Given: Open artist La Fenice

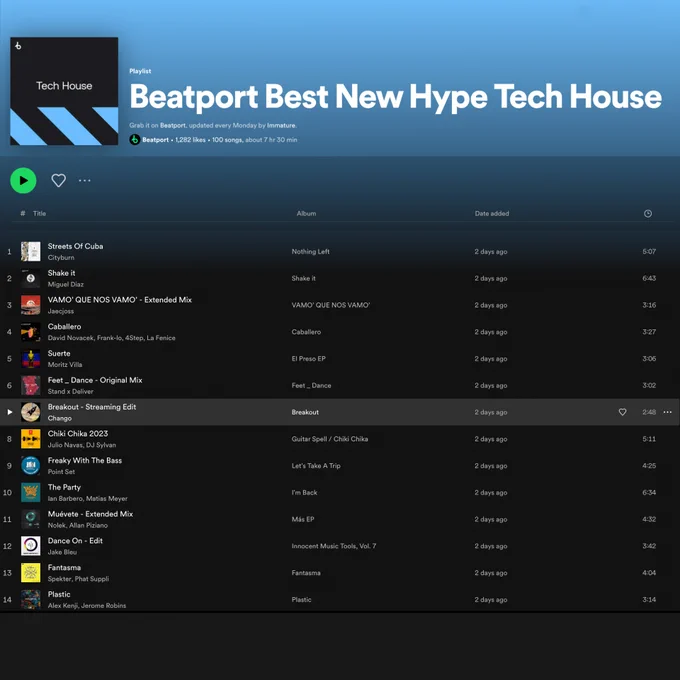Looking at the screenshot, I should (x=161, y=338).
